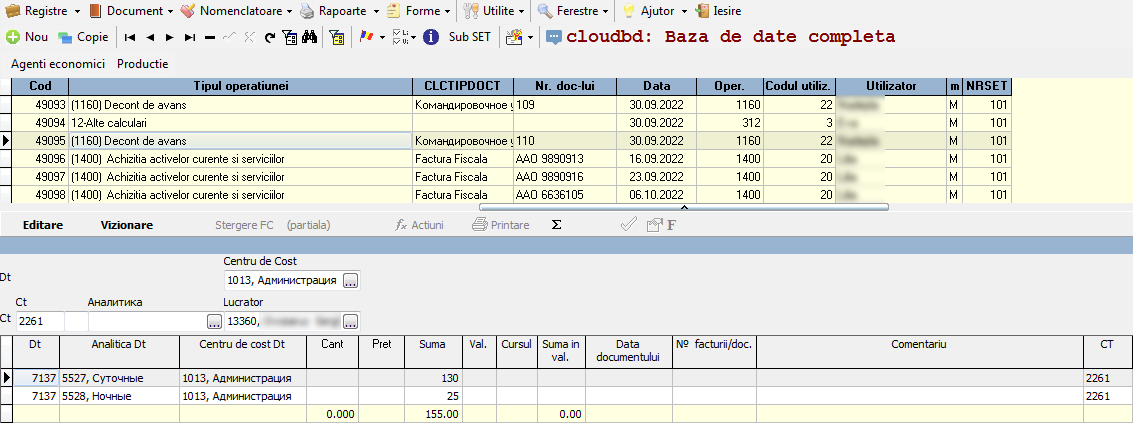Click the Centru de Cost field 1013
The width and height of the screenshot is (1133, 423).
click(x=283, y=281)
